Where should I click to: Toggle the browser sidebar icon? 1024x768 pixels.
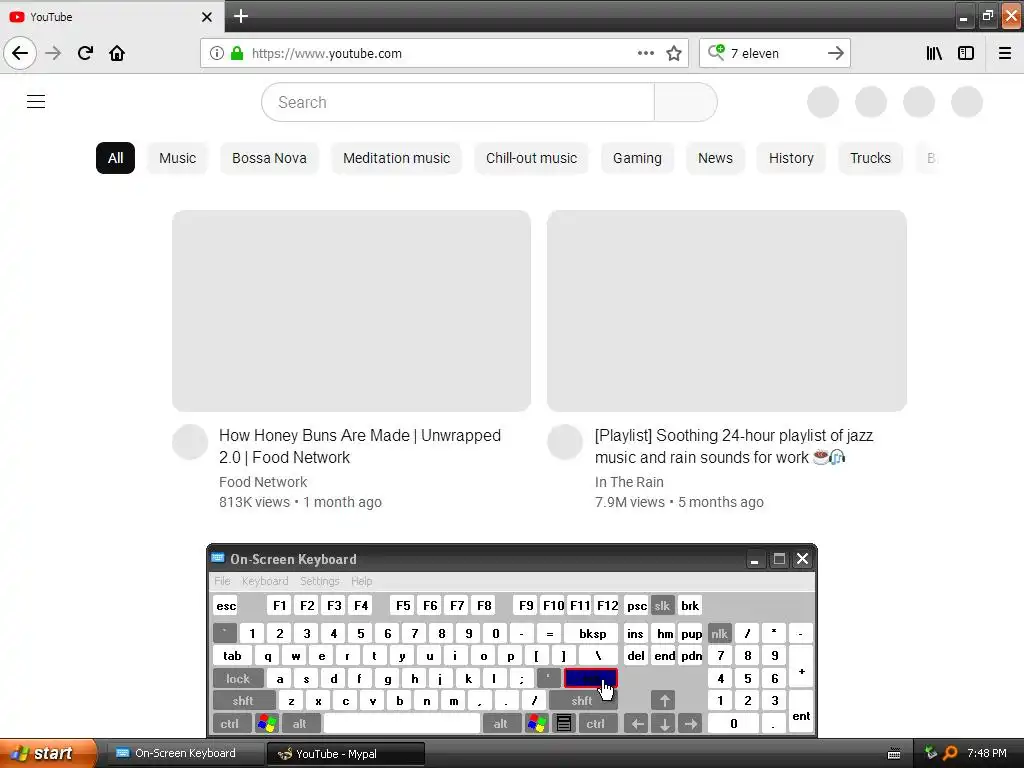coord(966,53)
